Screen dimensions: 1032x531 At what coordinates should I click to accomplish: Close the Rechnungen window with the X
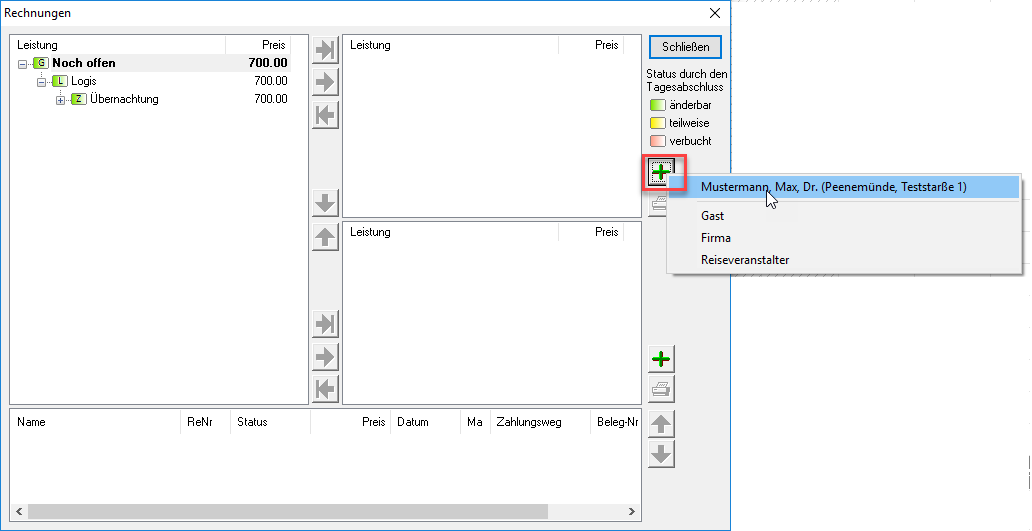point(715,13)
